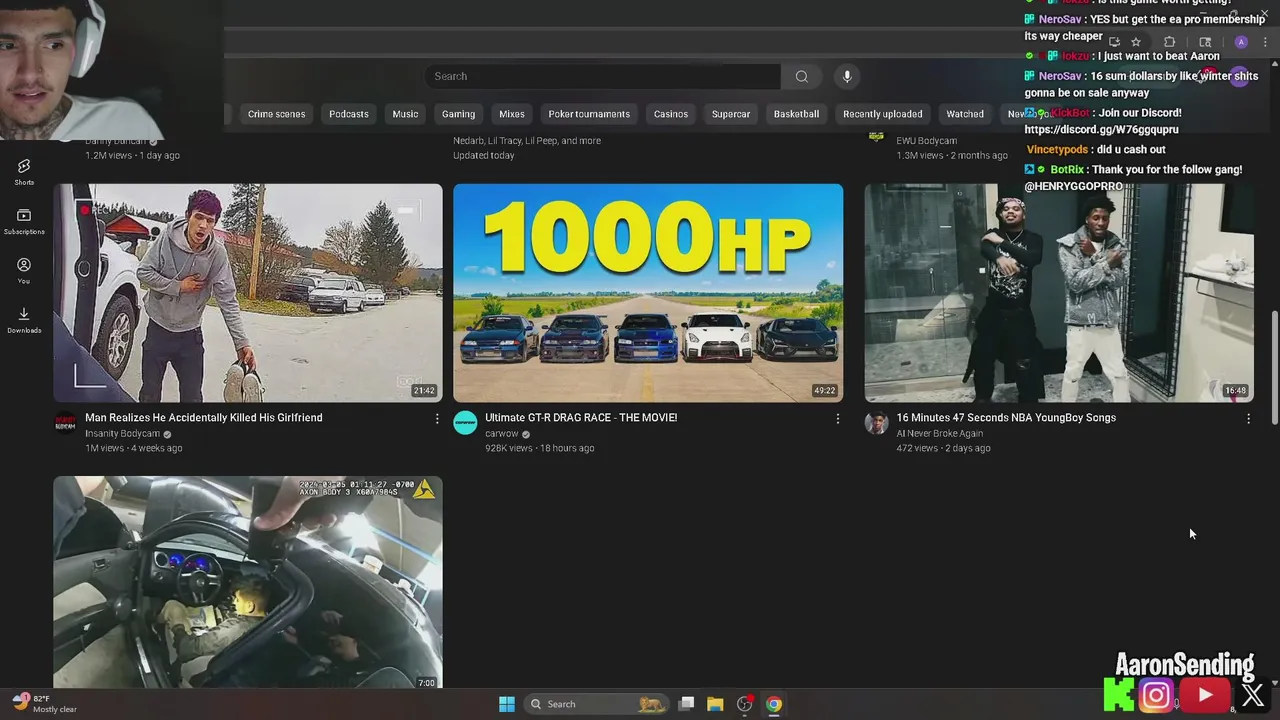Select the Crime scenes filter chip

[277, 114]
